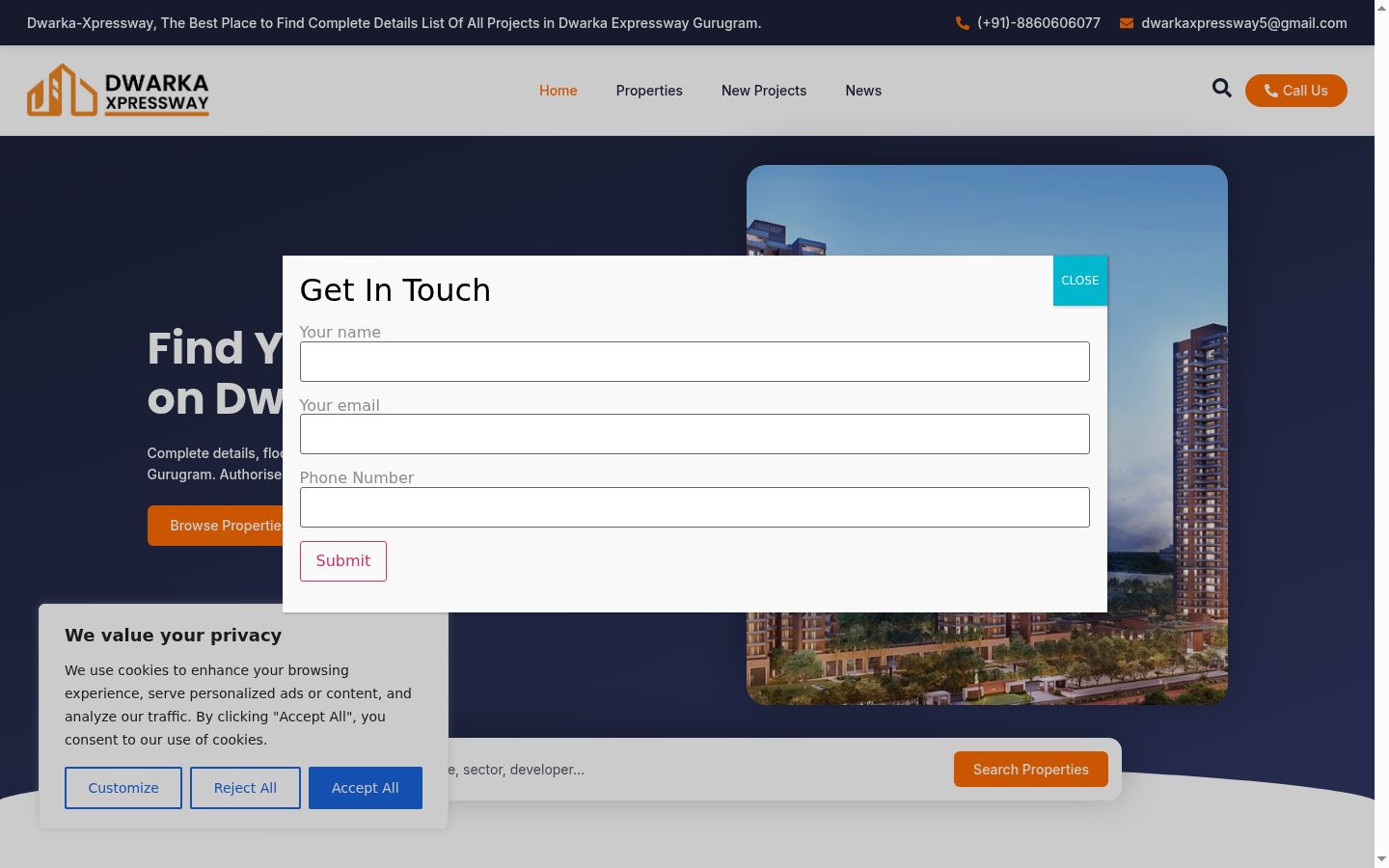Go to the Home menu item
Viewport: 1389px width, 868px height.
click(558, 91)
